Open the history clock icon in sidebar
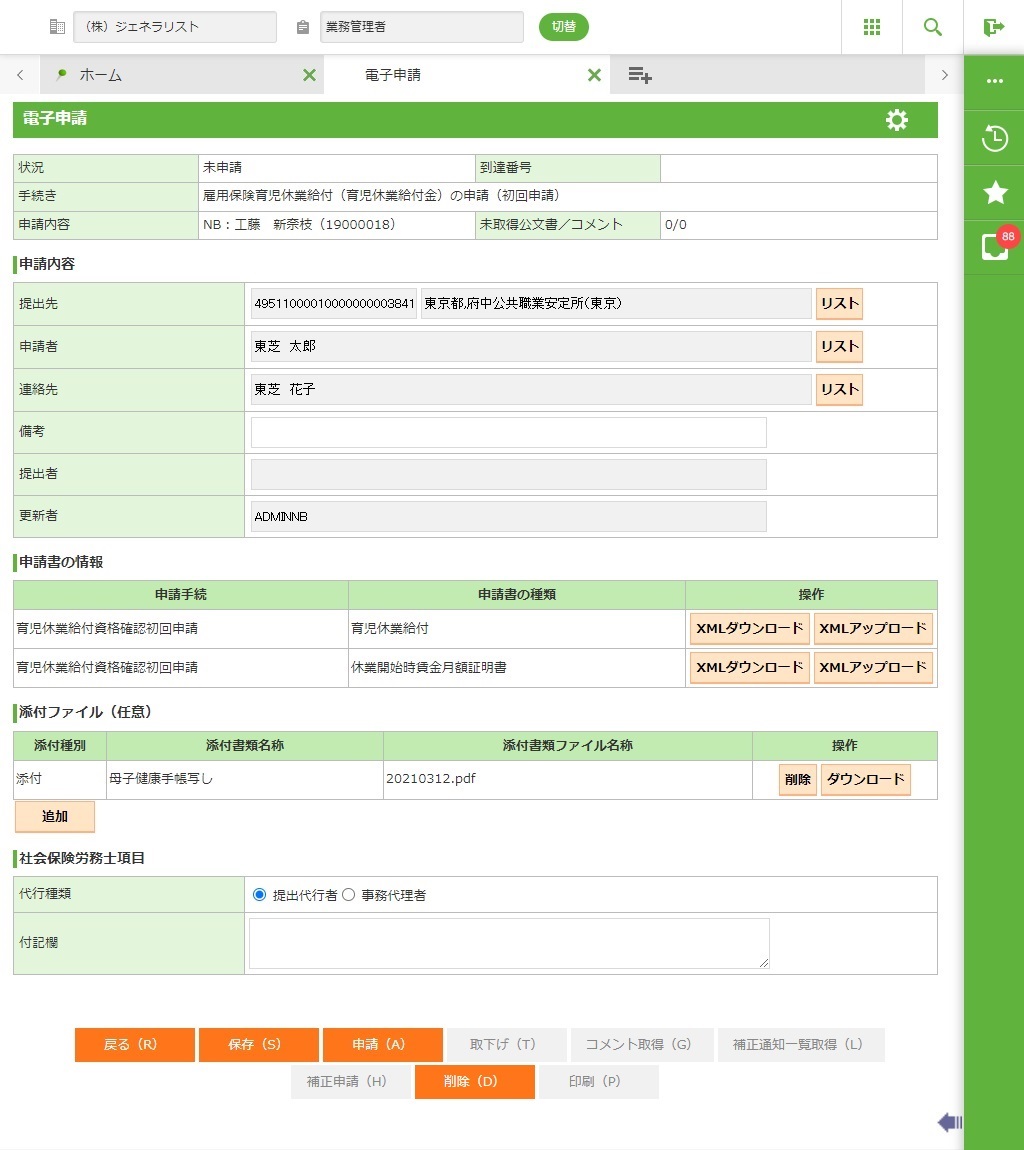The width and height of the screenshot is (1024, 1150). (994, 138)
